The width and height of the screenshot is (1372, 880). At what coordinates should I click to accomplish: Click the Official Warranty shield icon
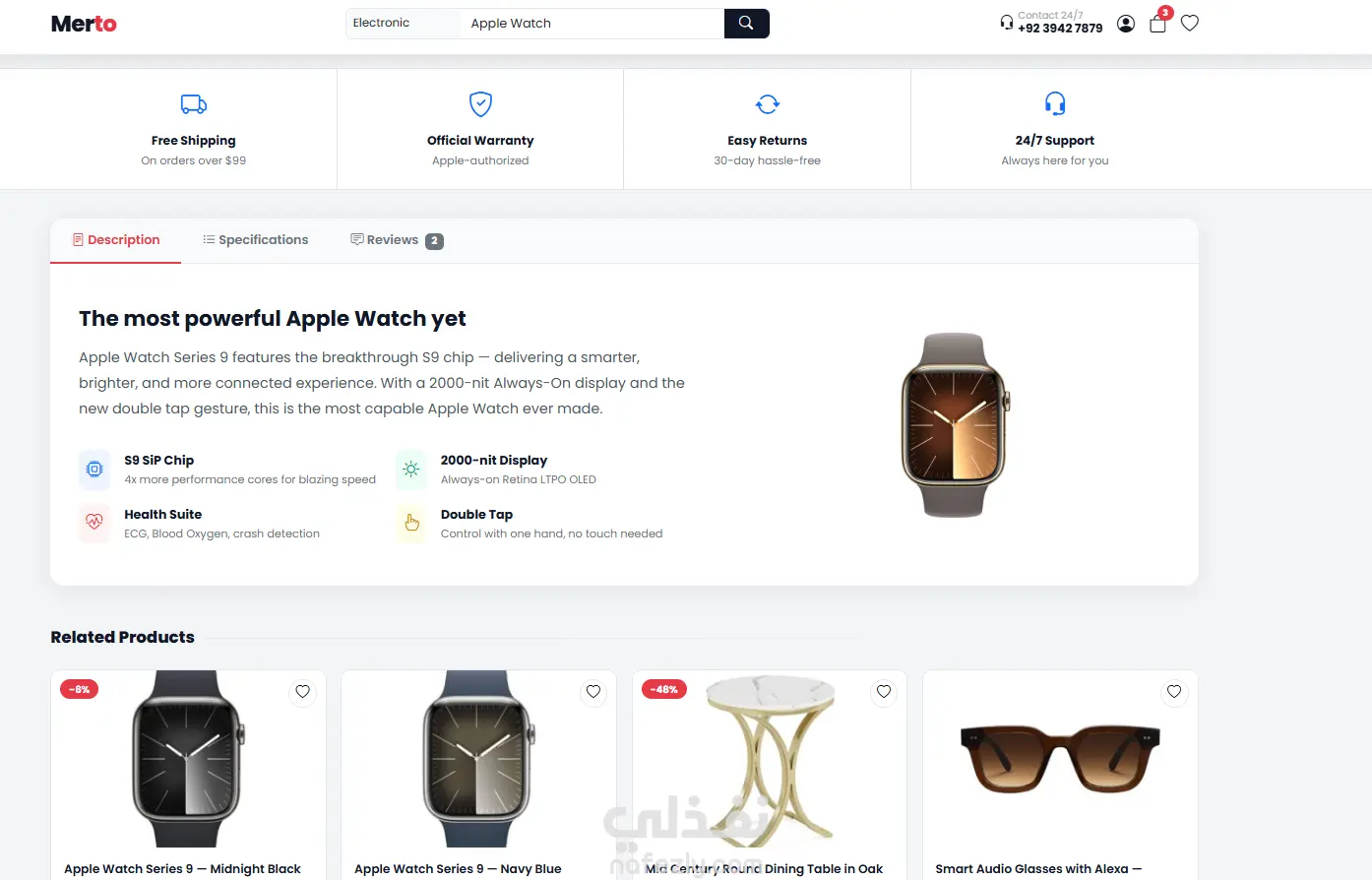pos(480,103)
